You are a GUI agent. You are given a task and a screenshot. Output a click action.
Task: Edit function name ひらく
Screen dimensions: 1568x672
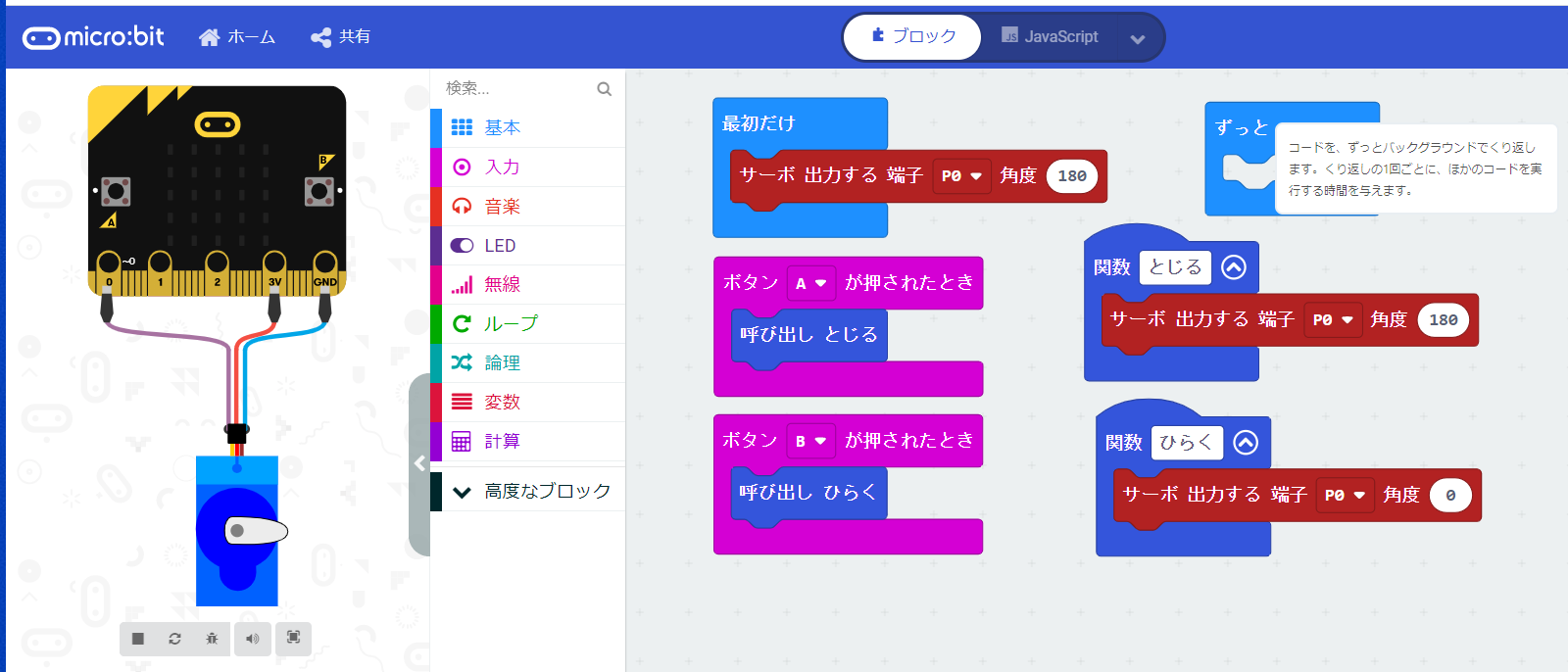tap(1187, 443)
